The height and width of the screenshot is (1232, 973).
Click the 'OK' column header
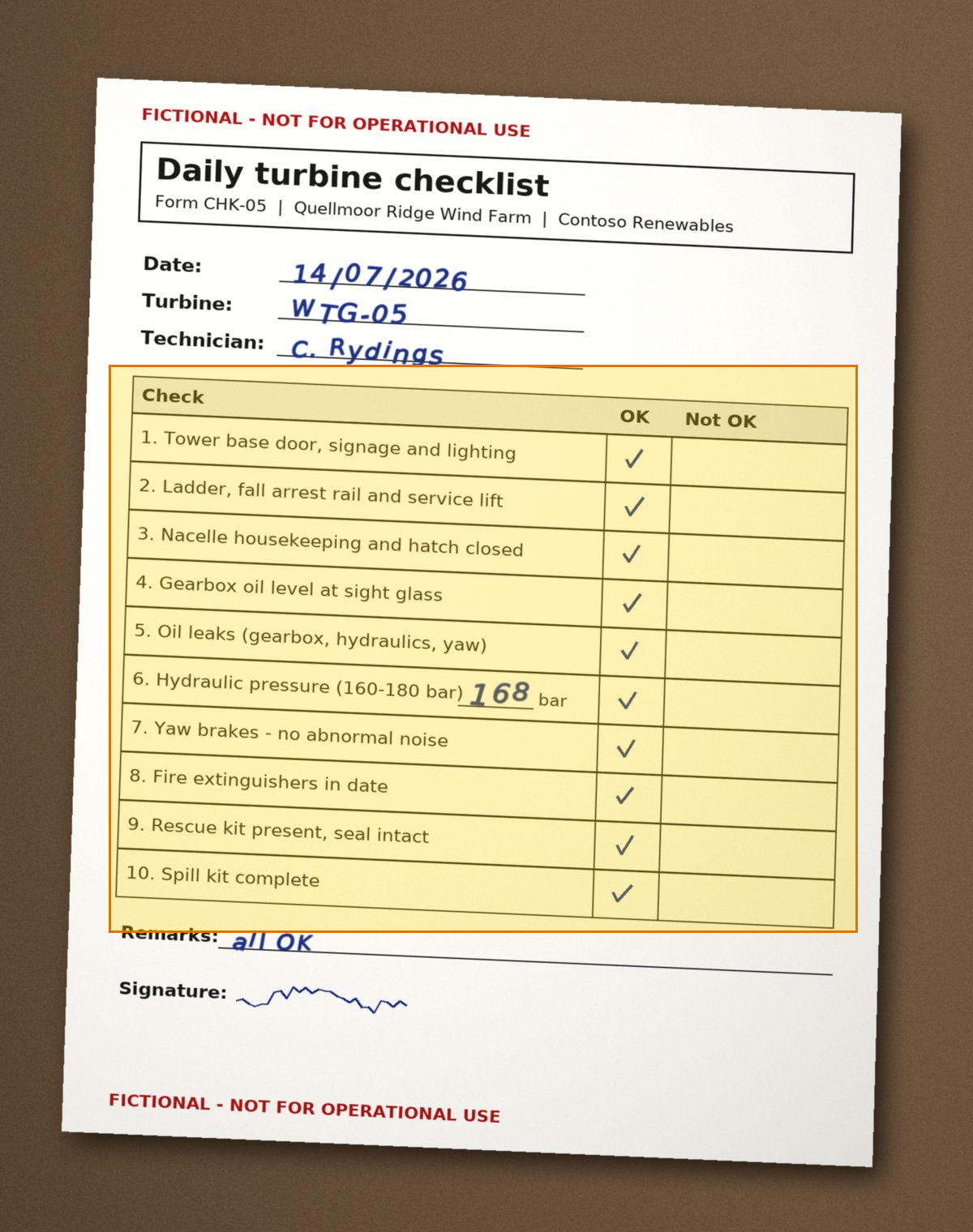tap(635, 417)
